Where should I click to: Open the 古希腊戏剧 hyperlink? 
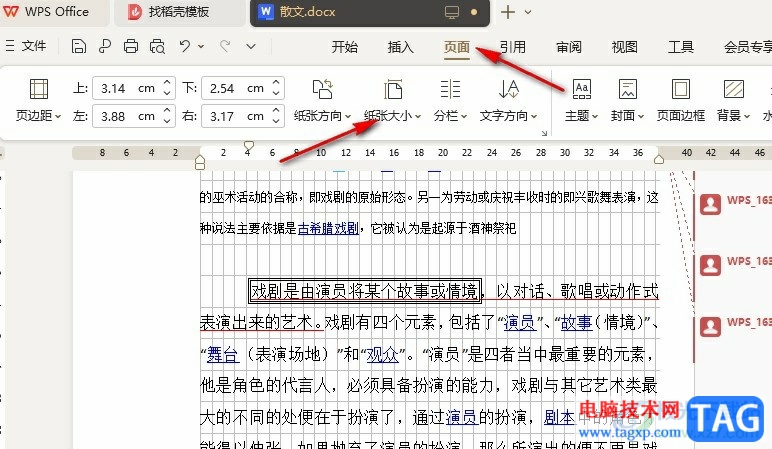tap(328, 228)
